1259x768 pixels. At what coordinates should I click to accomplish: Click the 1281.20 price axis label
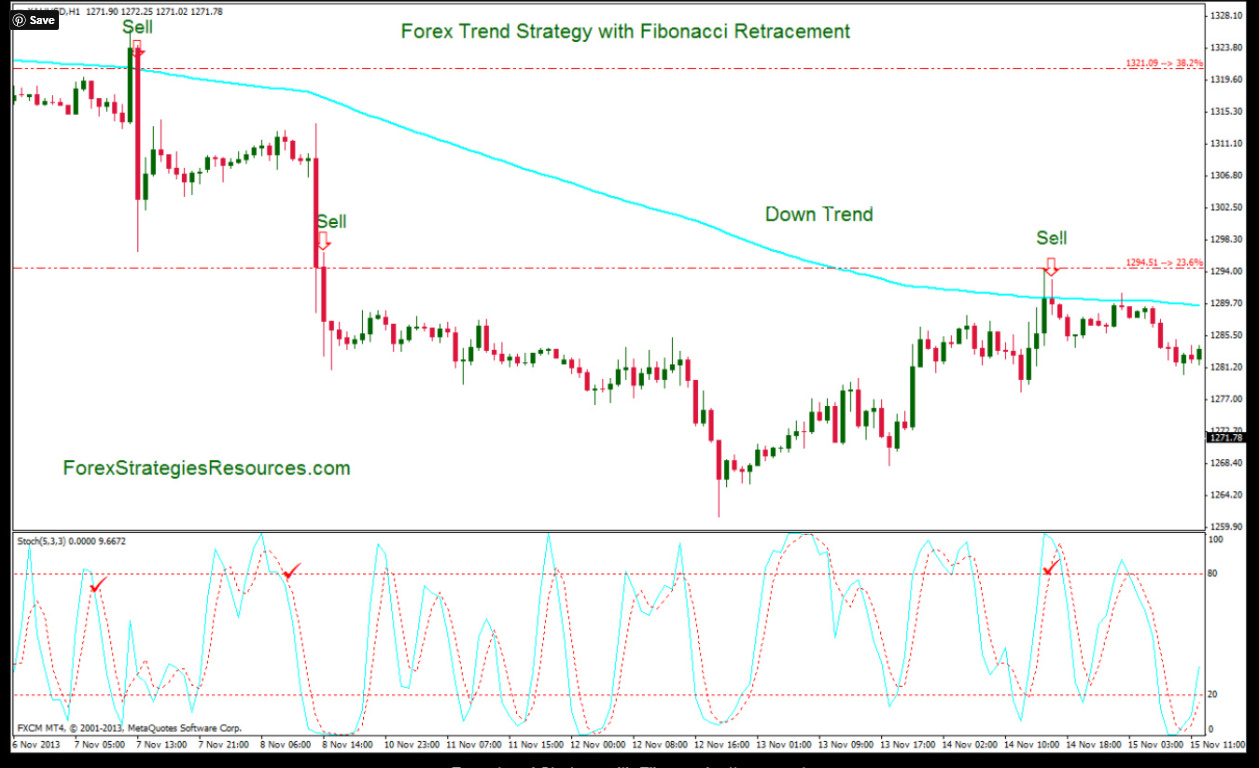click(x=1225, y=367)
